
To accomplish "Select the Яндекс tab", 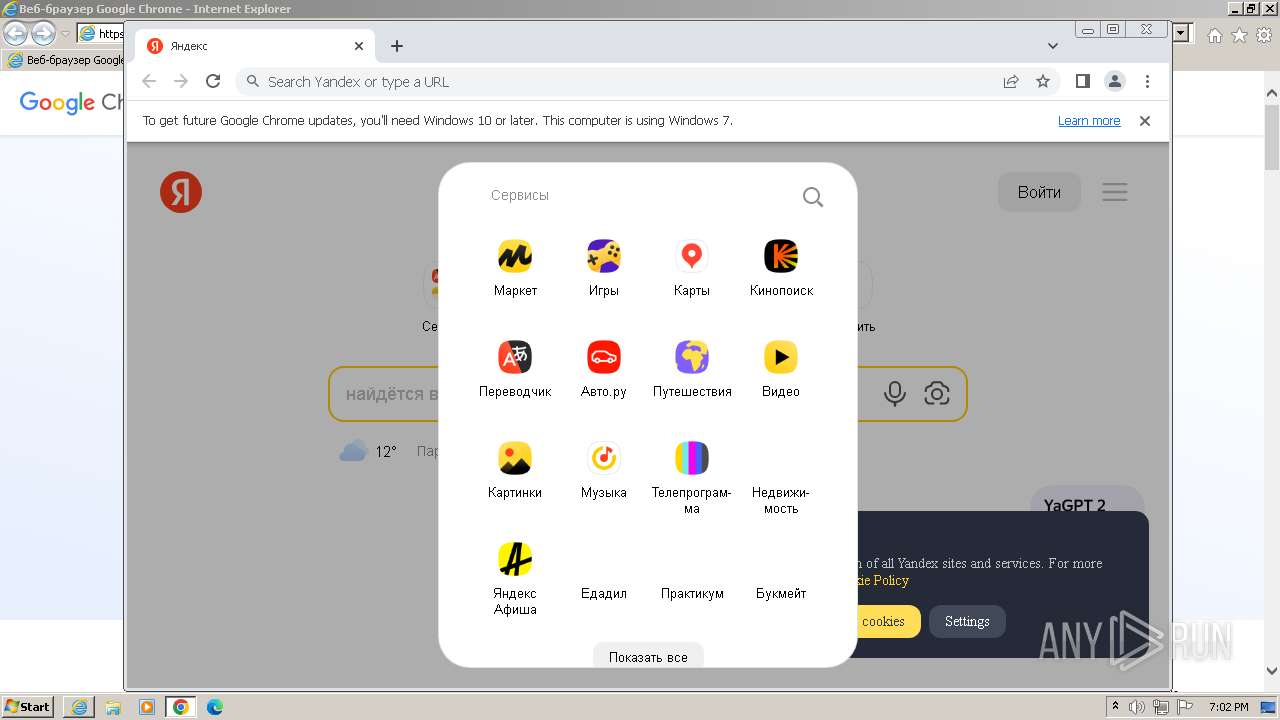I will point(255,46).
